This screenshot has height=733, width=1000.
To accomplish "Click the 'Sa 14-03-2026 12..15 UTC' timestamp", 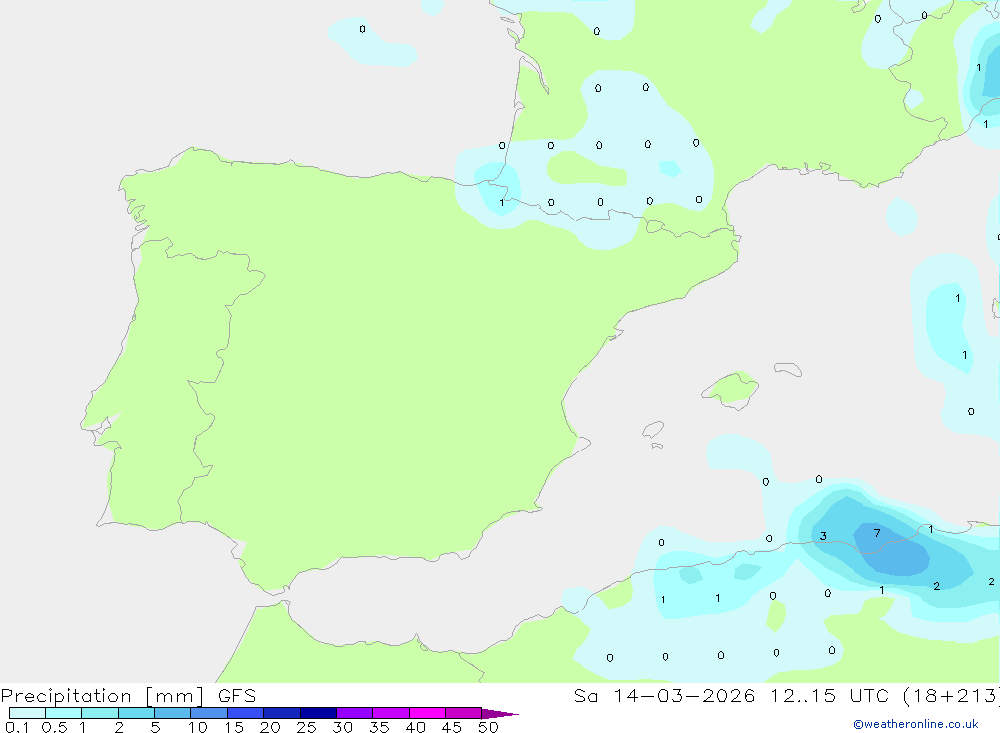I will point(732,695).
